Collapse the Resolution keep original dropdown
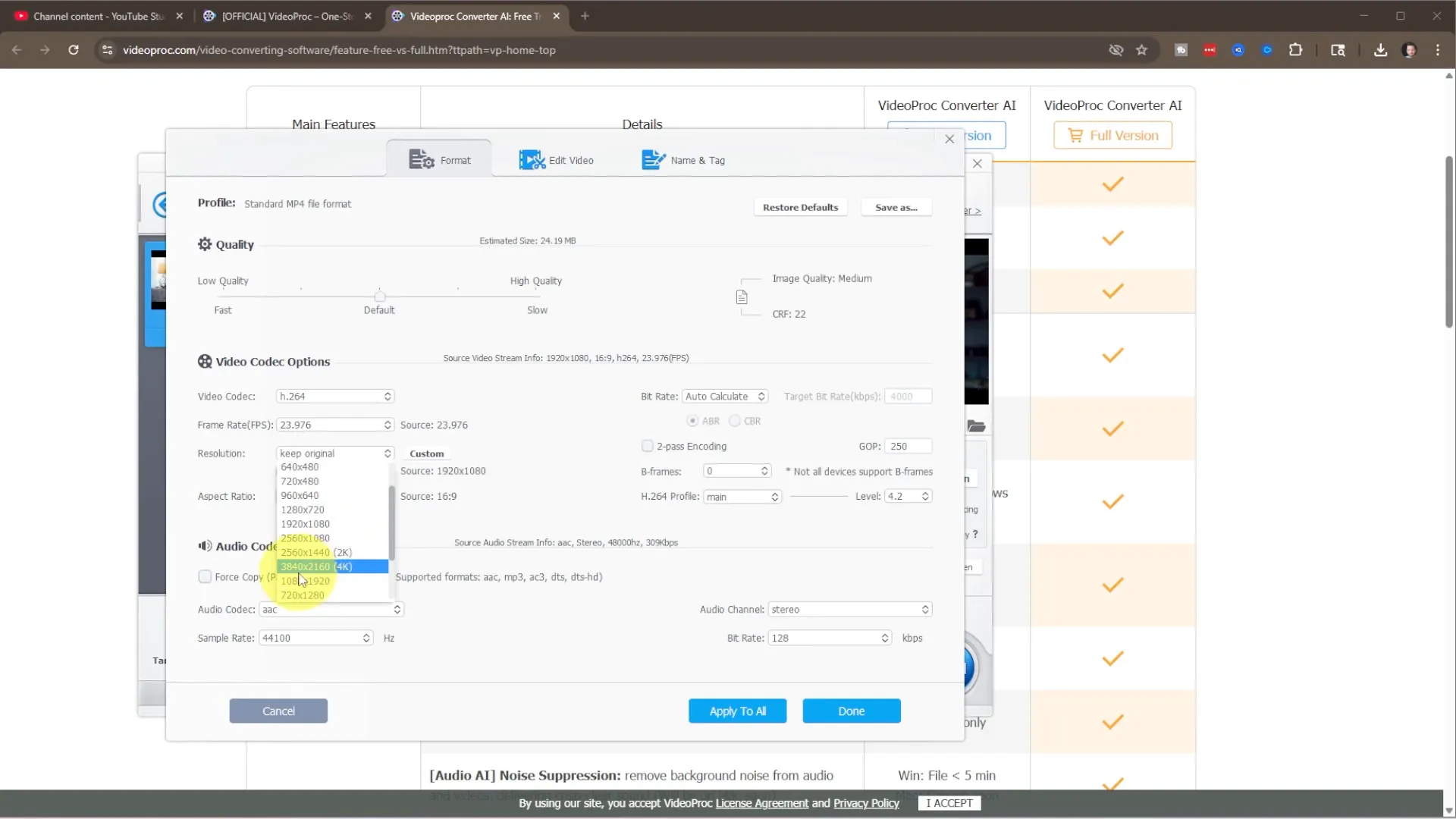Viewport: 1456px width, 819px height. tap(335, 453)
